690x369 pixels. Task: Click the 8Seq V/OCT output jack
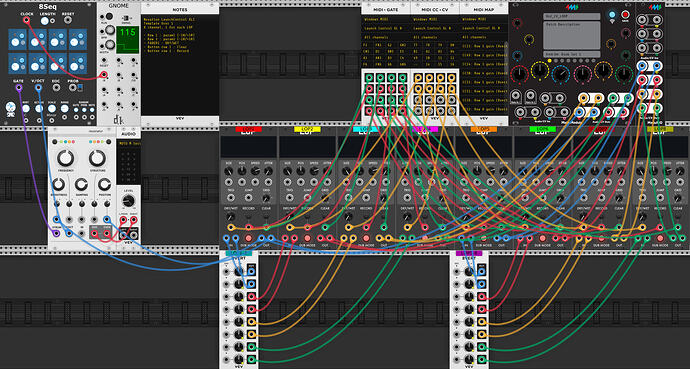(x=38, y=88)
